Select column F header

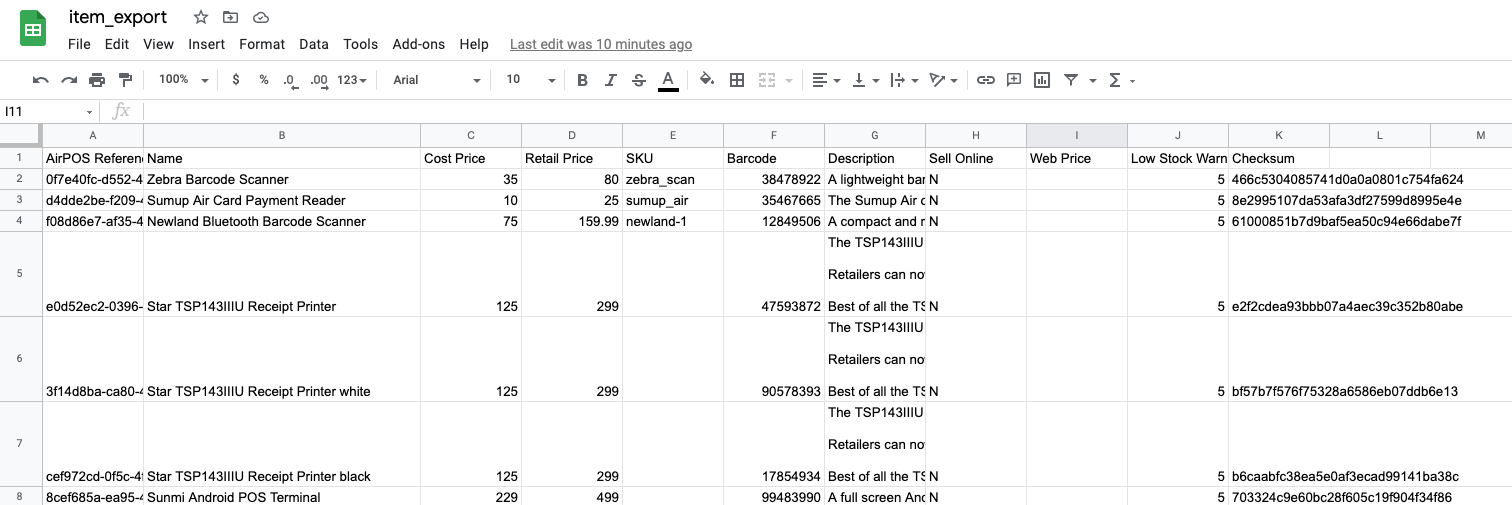(x=774, y=135)
